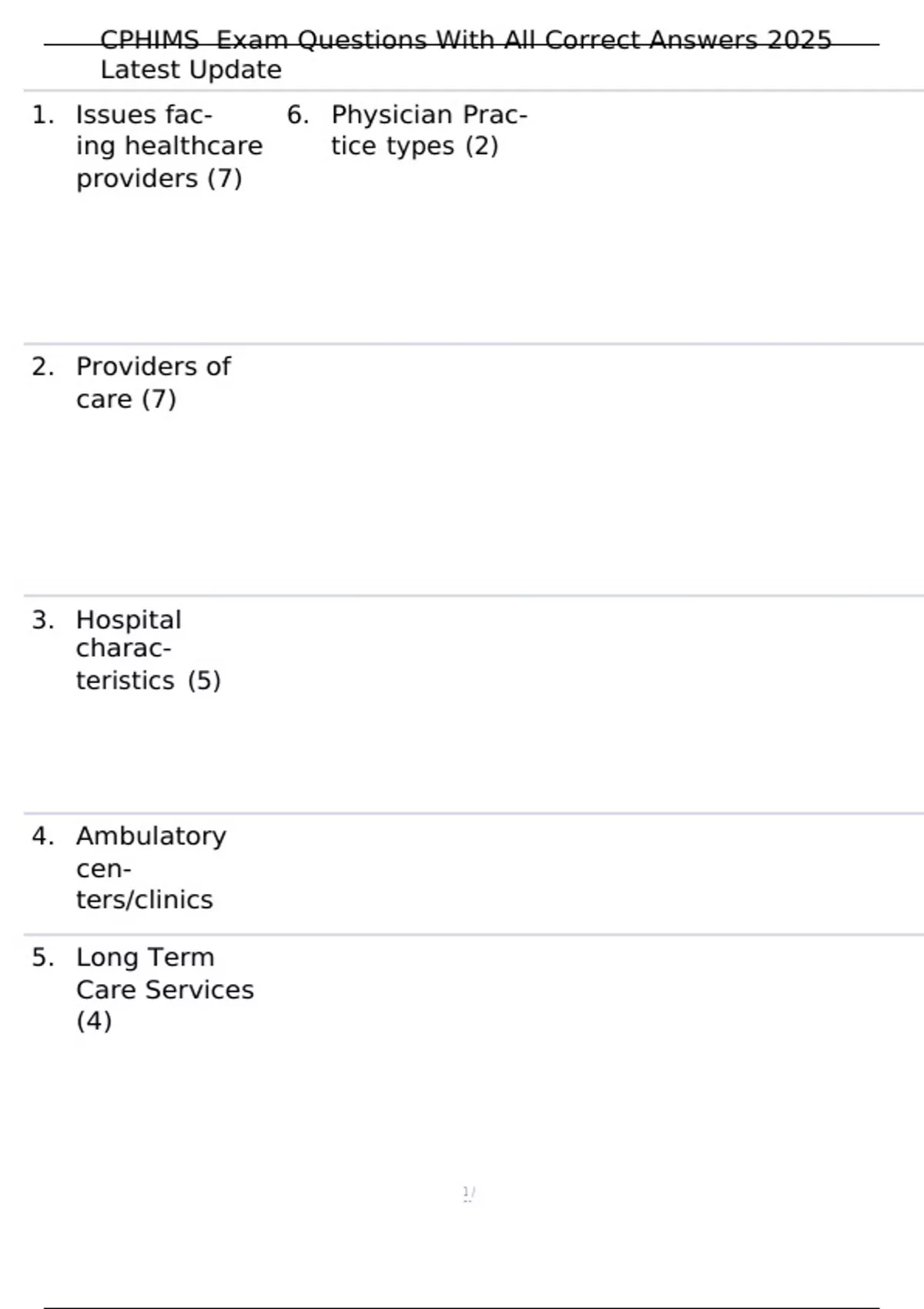Click the "(2)" count after "tice types"
924x1309 pixels.
[481, 146]
